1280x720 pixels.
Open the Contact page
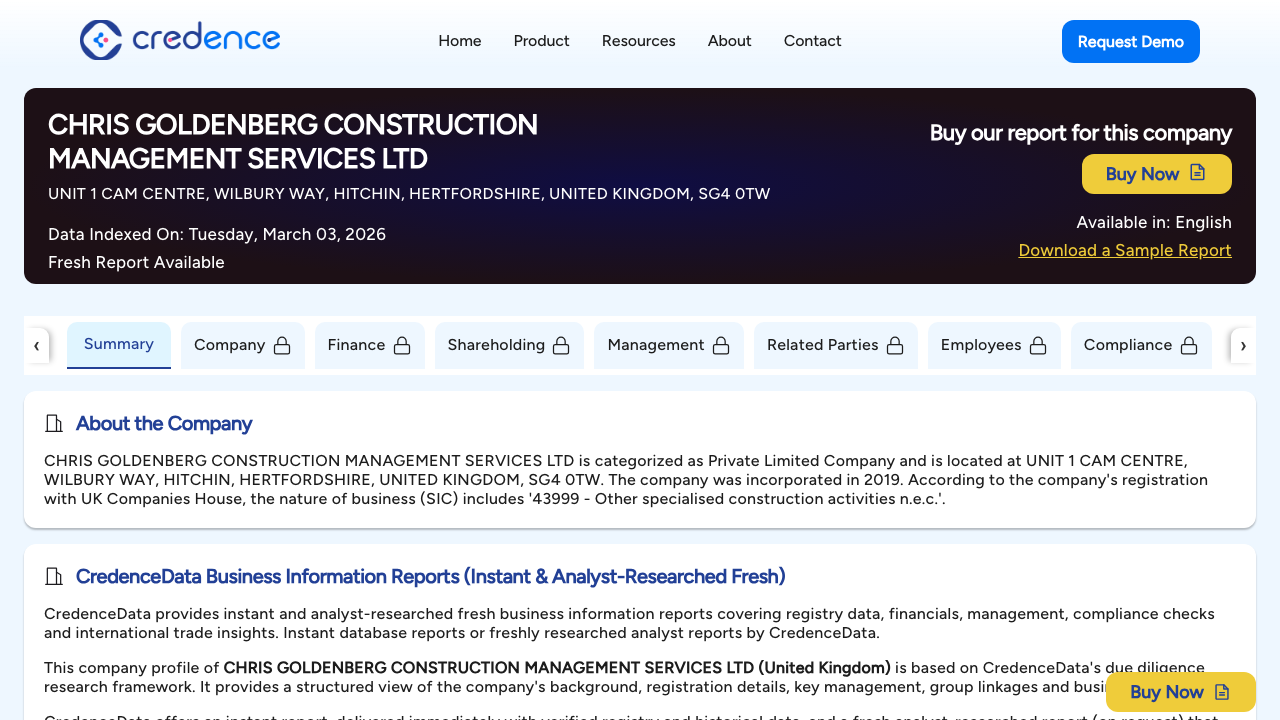coord(812,41)
